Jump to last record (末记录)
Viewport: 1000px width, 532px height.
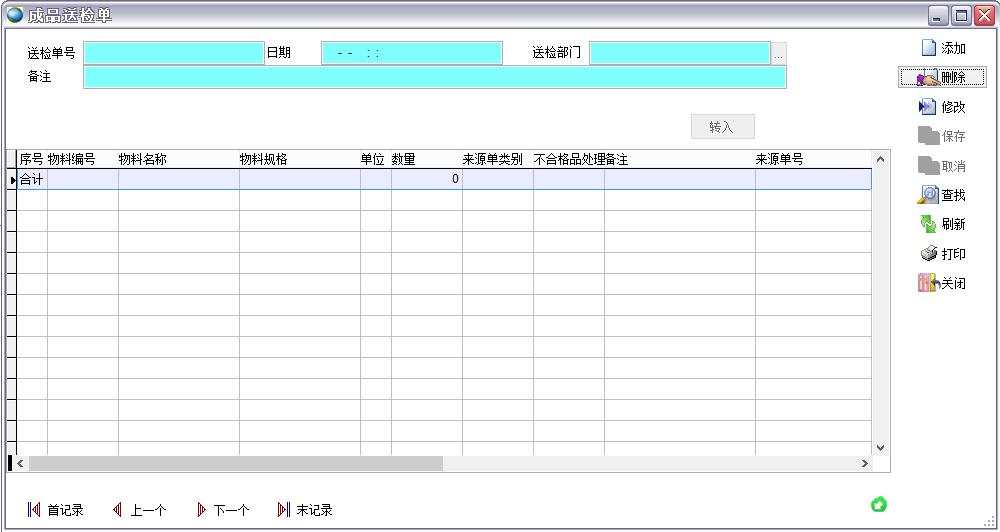coord(284,510)
